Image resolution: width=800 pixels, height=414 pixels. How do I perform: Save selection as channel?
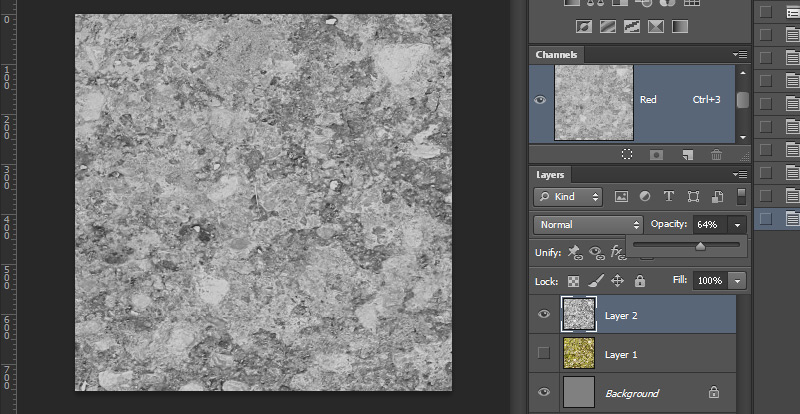[656, 154]
